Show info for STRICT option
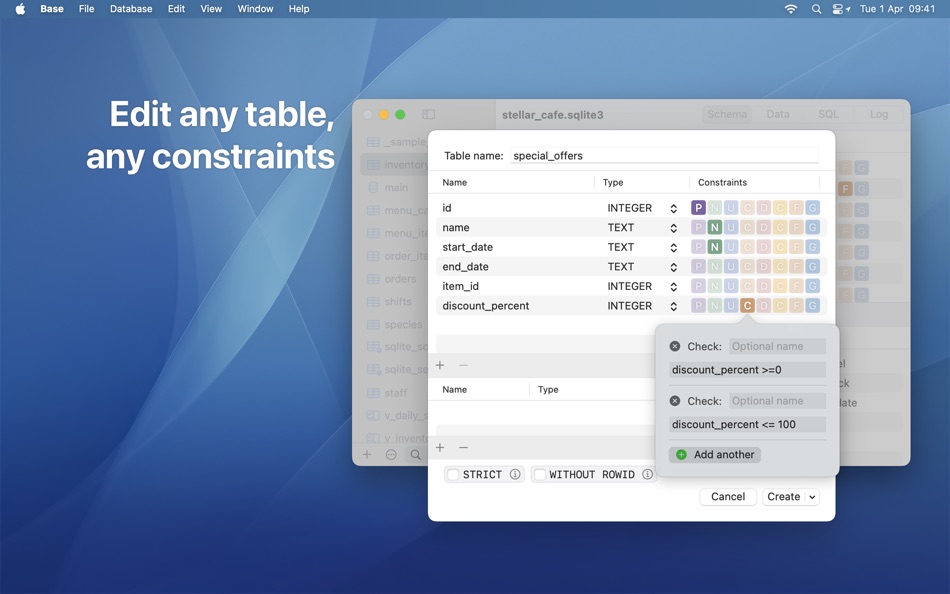Image resolution: width=950 pixels, height=594 pixels. click(x=515, y=475)
